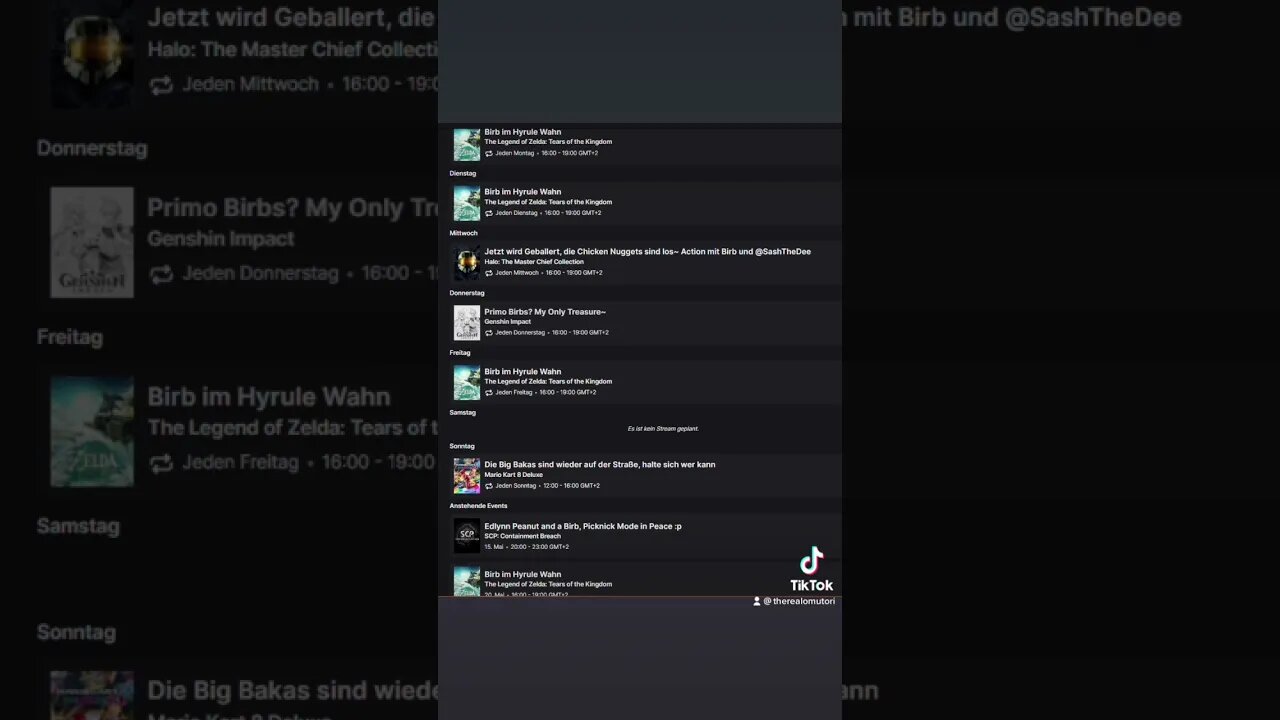This screenshot has width=1280, height=720.
Task: Click repeat icon beside small Jeden Dienstag text
Action: pyautogui.click(x=489, y=213)
